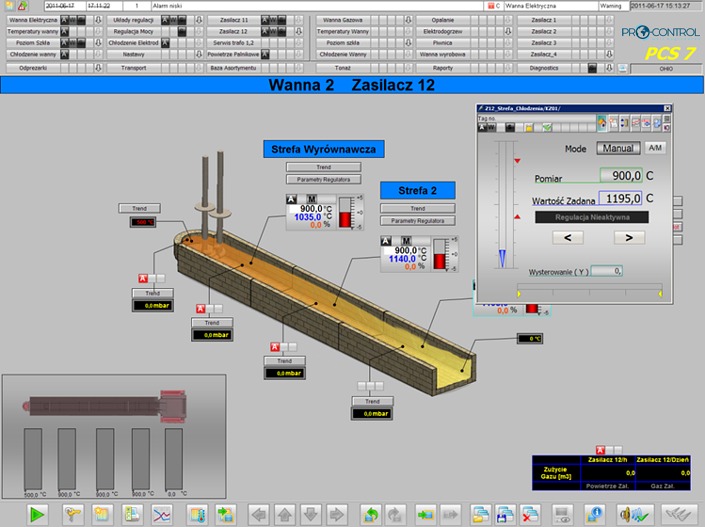This screenshot has width=705, height=527.
Task: Click Trend button under Strefa Wyrównawcza
Action: click(x=323, y=167)
